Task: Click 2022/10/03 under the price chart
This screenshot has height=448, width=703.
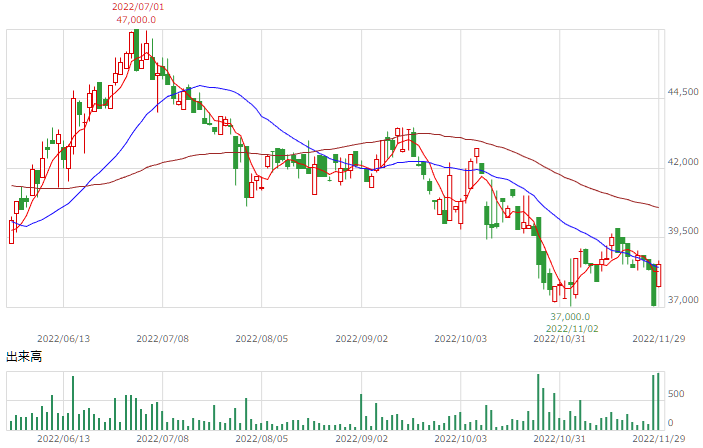Action: (x=460, y=339)
